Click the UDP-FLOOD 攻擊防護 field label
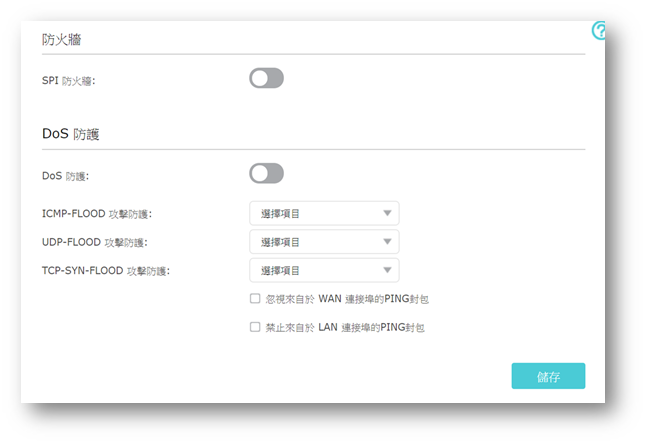This screenshot has height=445, width=647. pyautogui.click(x=94, y=242)
